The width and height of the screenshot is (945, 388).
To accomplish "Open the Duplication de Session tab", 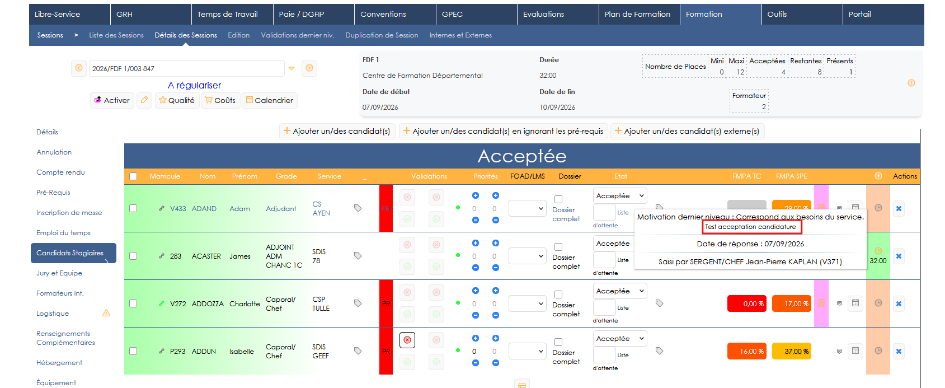I will point(381,36).
